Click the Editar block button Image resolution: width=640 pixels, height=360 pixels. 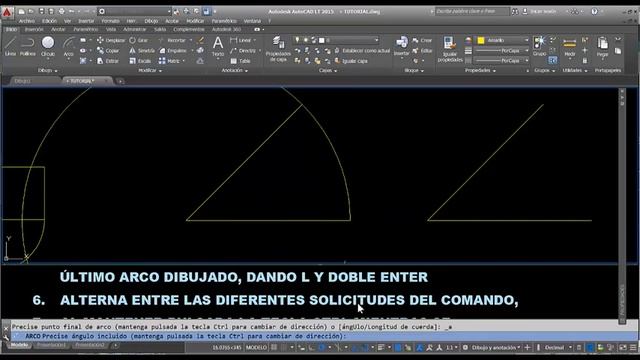pyautogui.click(x=422, y=51)
